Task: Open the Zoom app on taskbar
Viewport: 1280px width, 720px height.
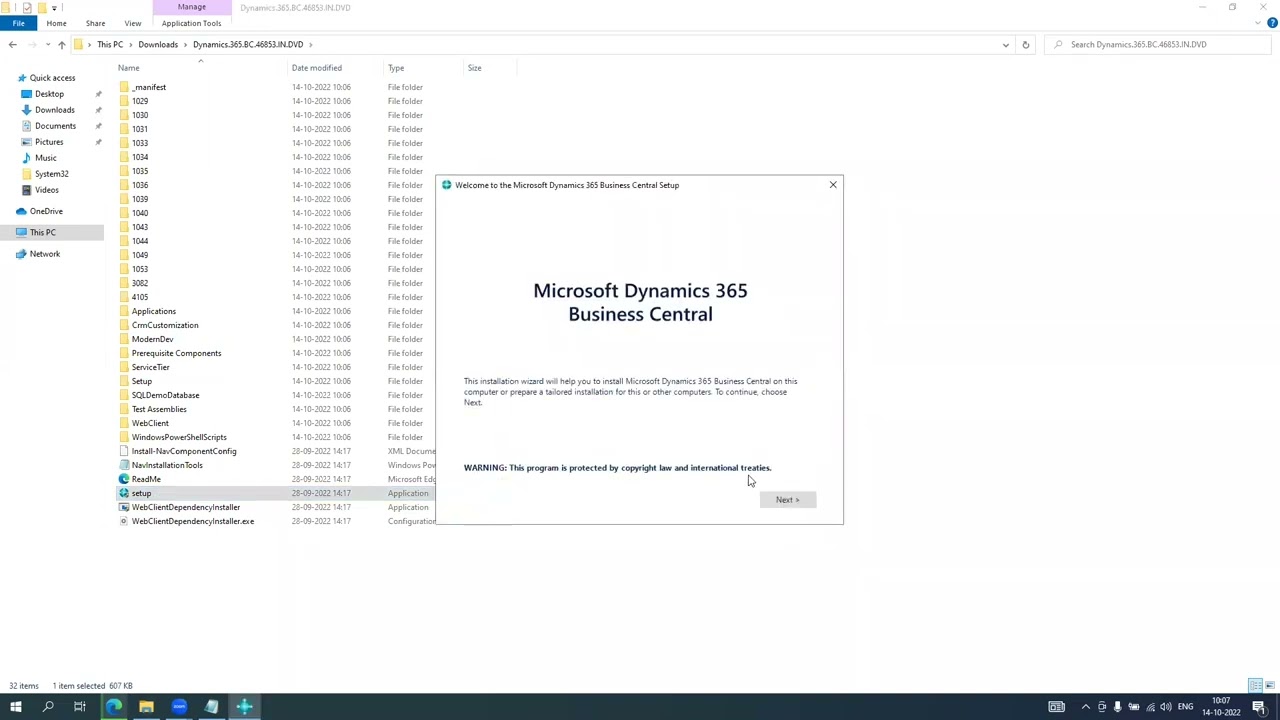Action: 179,707
